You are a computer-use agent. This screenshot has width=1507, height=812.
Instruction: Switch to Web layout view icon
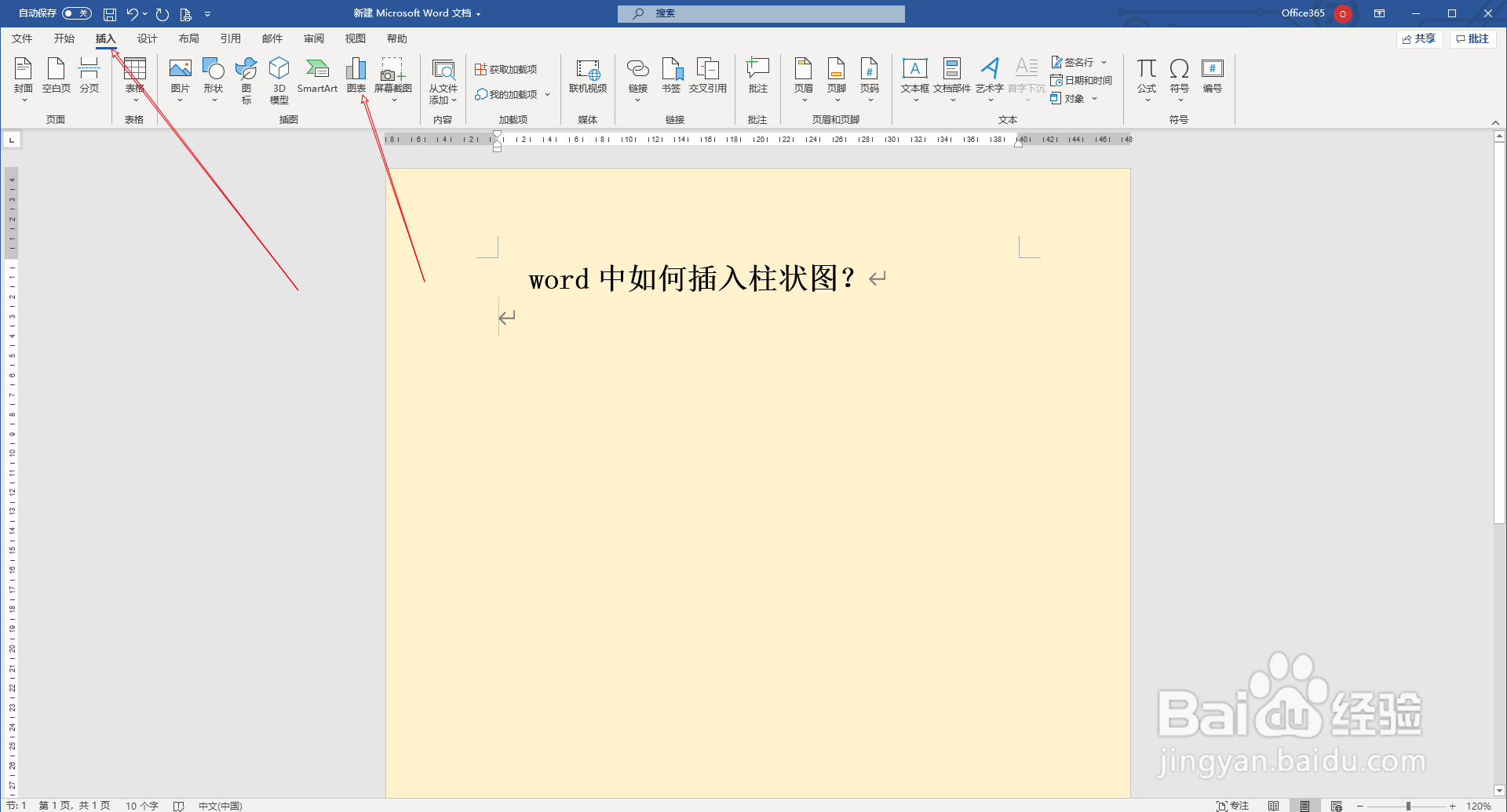tap(1335, 806)
